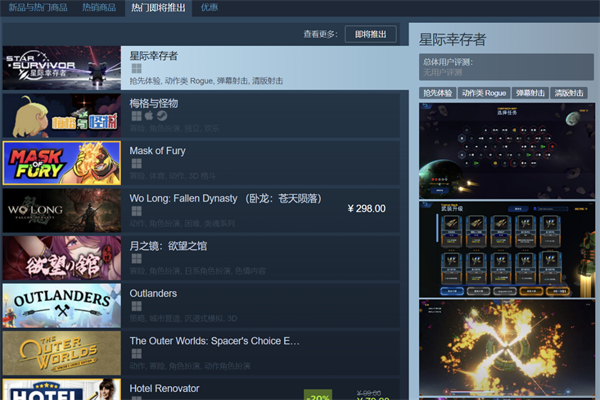Viewport: 600px width, 400px height.
Task: Open the Mask of Fury capsule image
Action: coord(62,163)
